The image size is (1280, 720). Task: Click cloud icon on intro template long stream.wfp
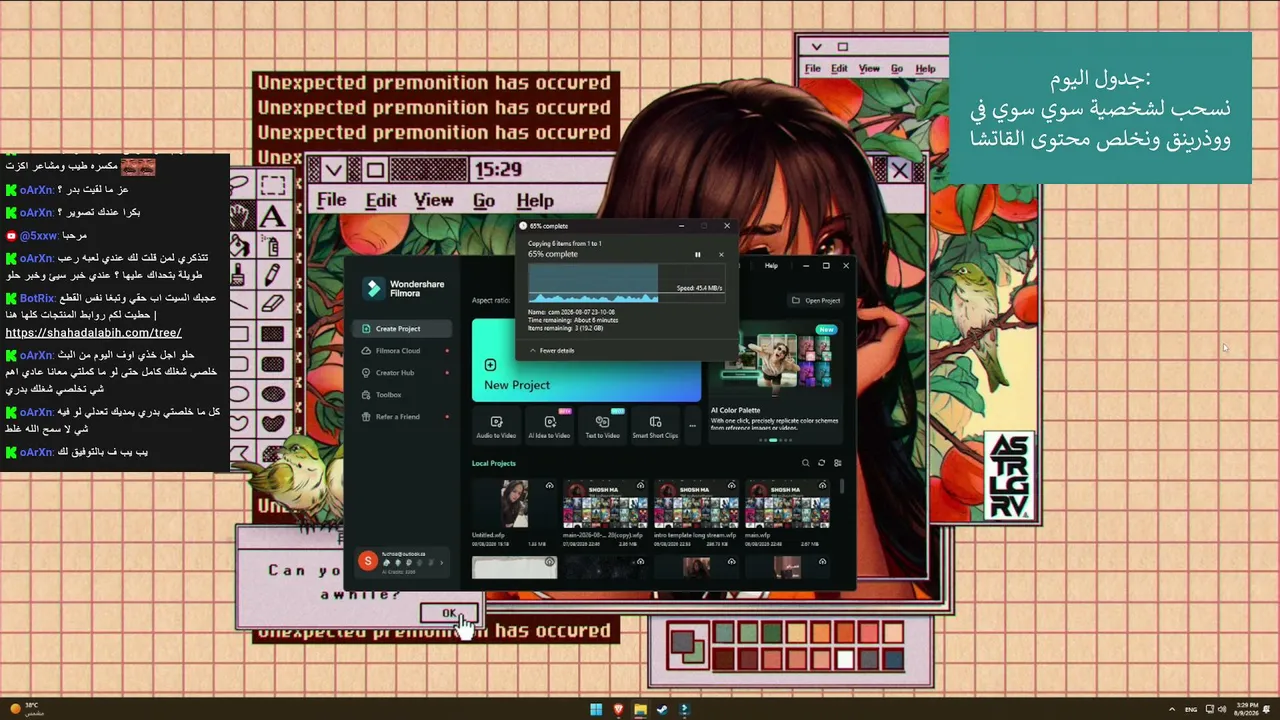click(x=732, y=486)
